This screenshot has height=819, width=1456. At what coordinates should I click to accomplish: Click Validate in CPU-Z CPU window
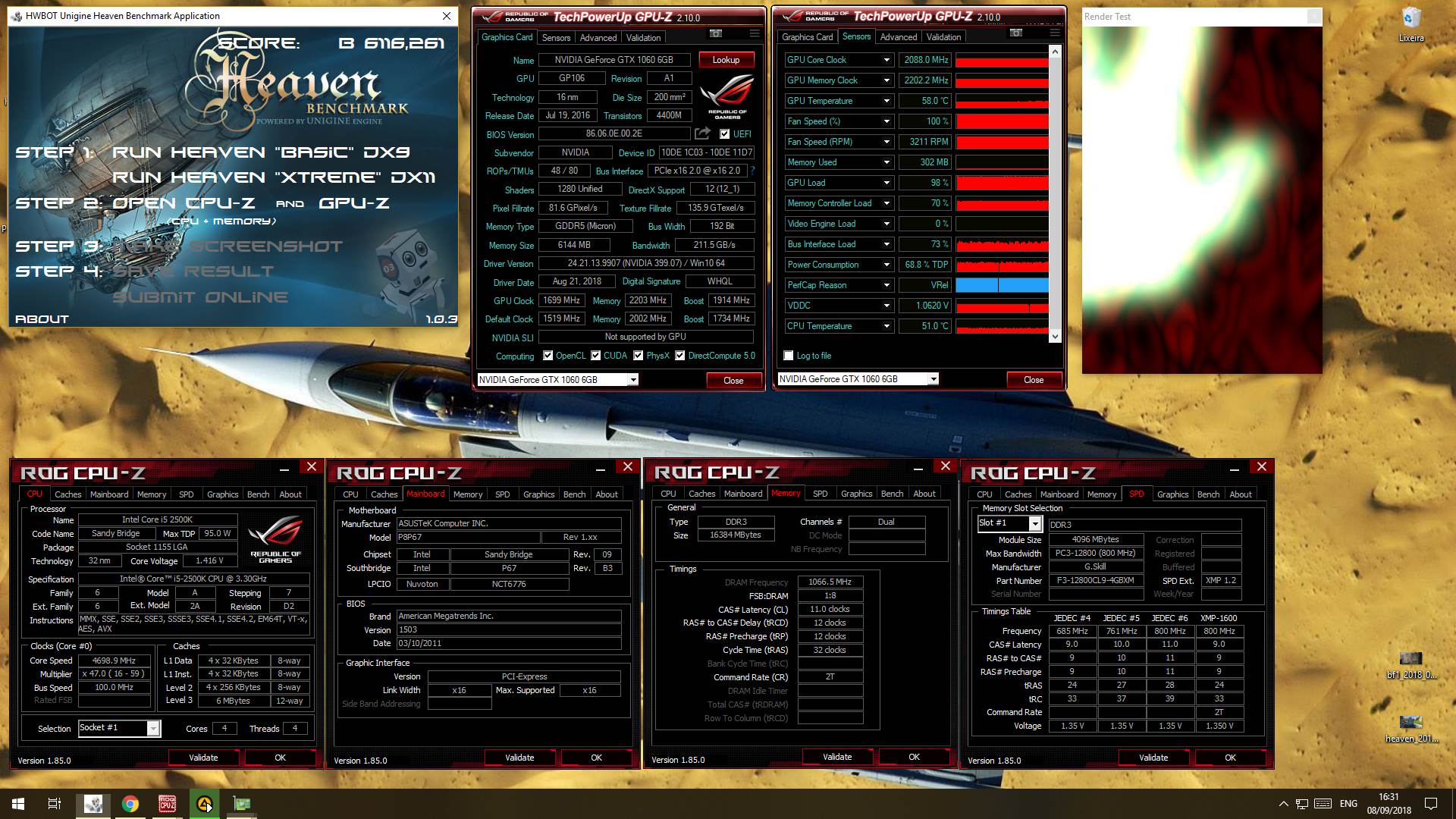click(203, 758)
